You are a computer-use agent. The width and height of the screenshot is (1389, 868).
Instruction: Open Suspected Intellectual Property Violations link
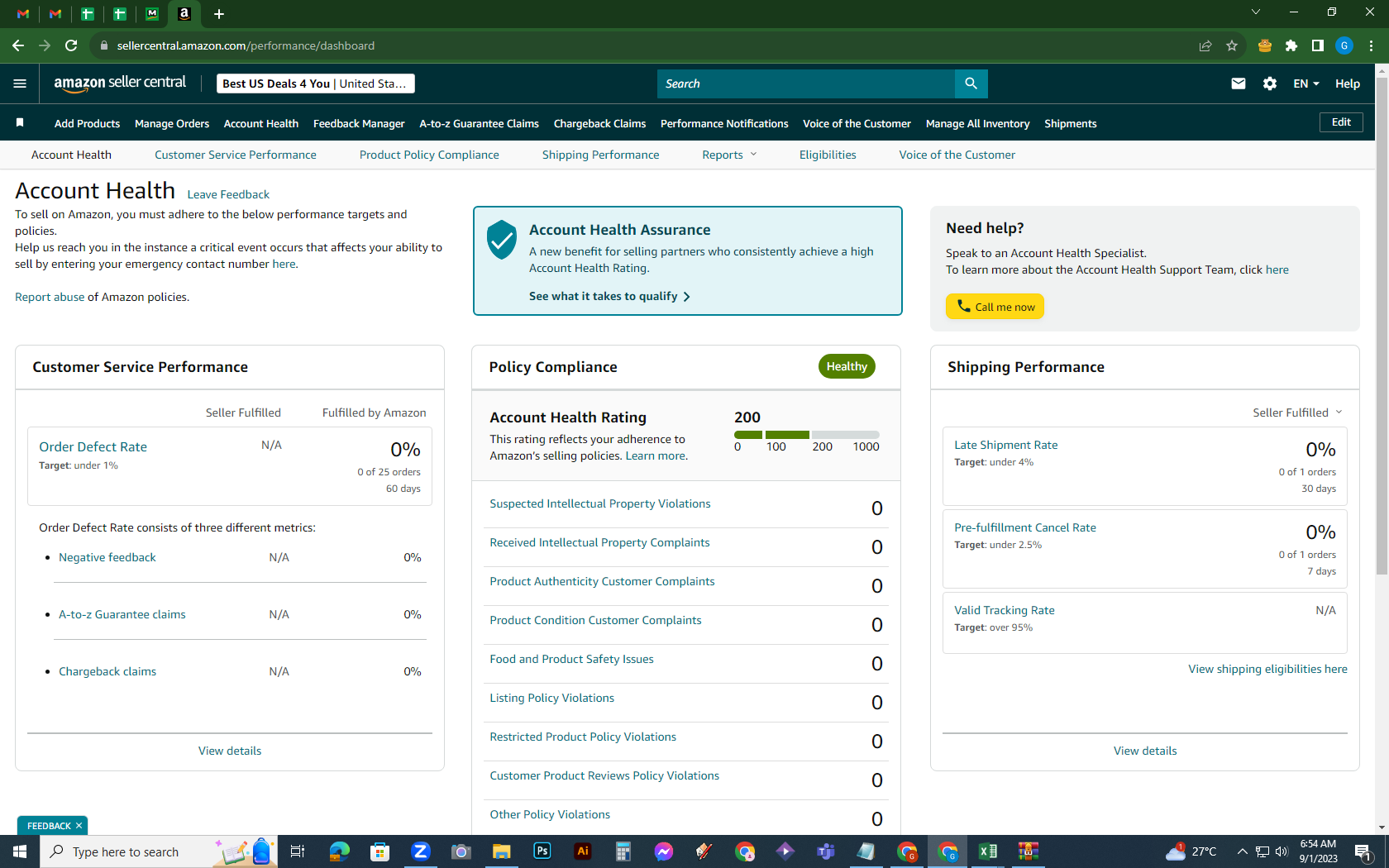point(599,503)
